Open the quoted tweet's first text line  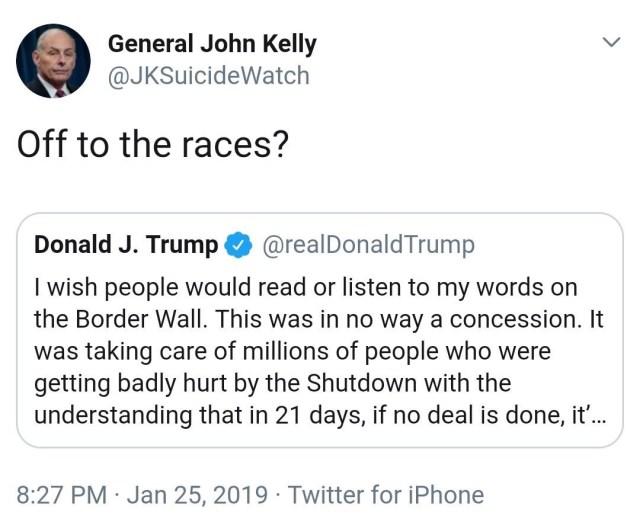(x=306, y=288)
